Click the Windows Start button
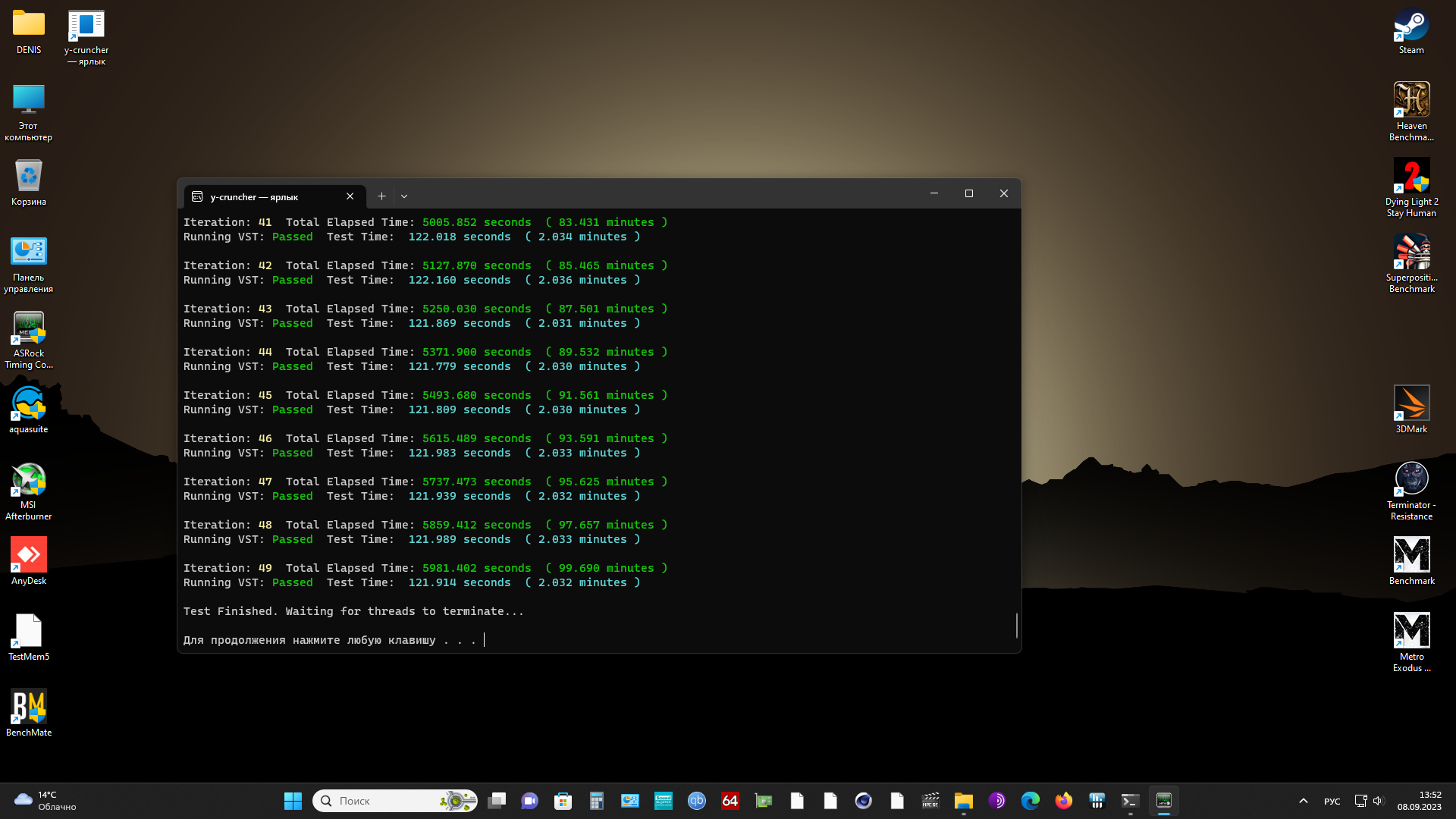 (293, 801)
